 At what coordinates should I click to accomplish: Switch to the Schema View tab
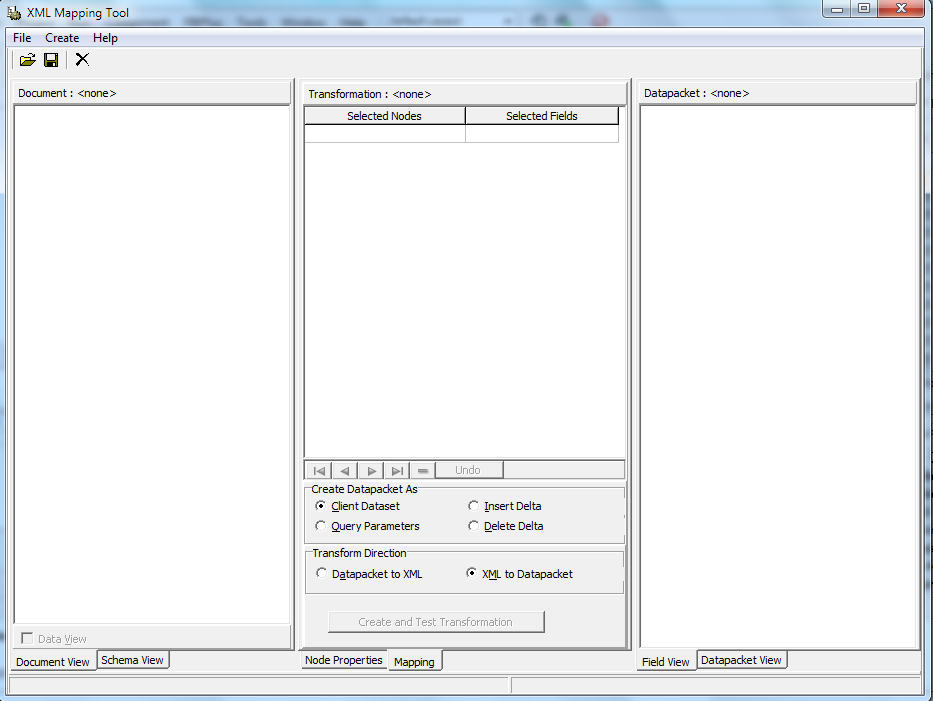click(132, 660)
